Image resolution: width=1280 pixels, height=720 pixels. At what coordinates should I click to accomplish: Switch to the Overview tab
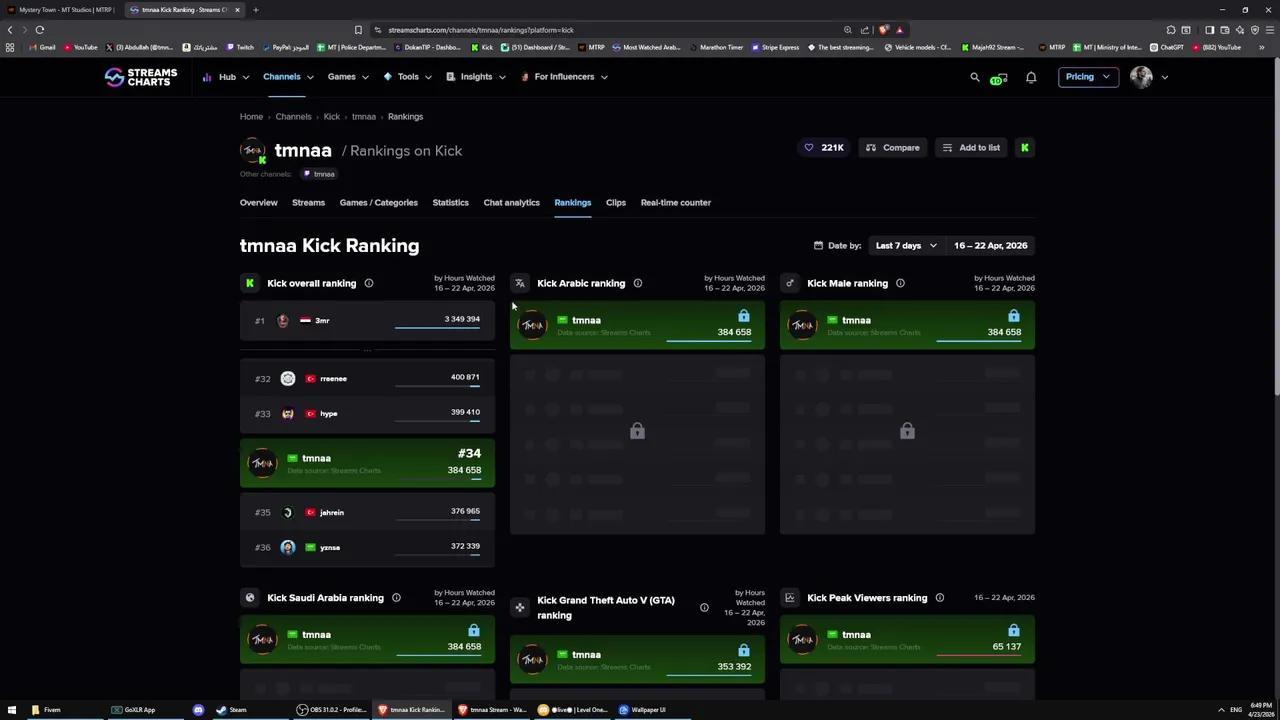(258, 203)
